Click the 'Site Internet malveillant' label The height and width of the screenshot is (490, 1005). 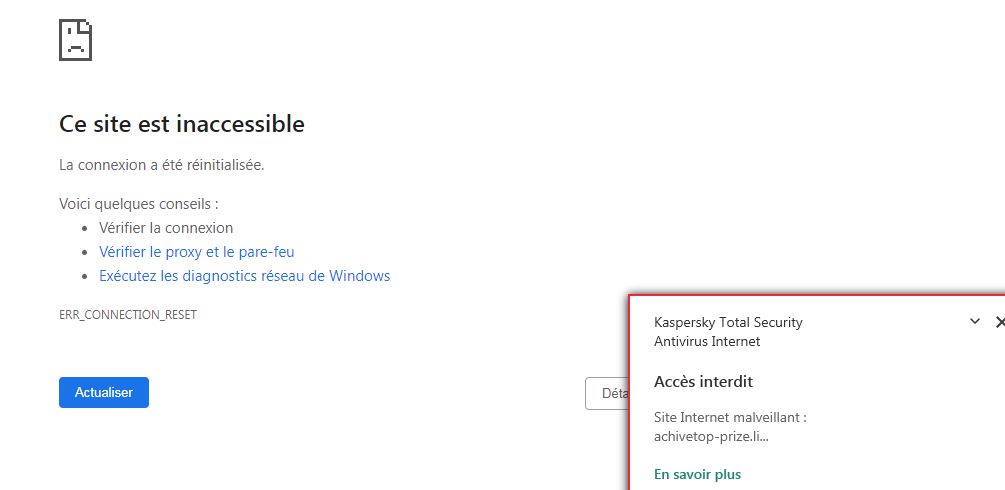click(x=729, y=417)
